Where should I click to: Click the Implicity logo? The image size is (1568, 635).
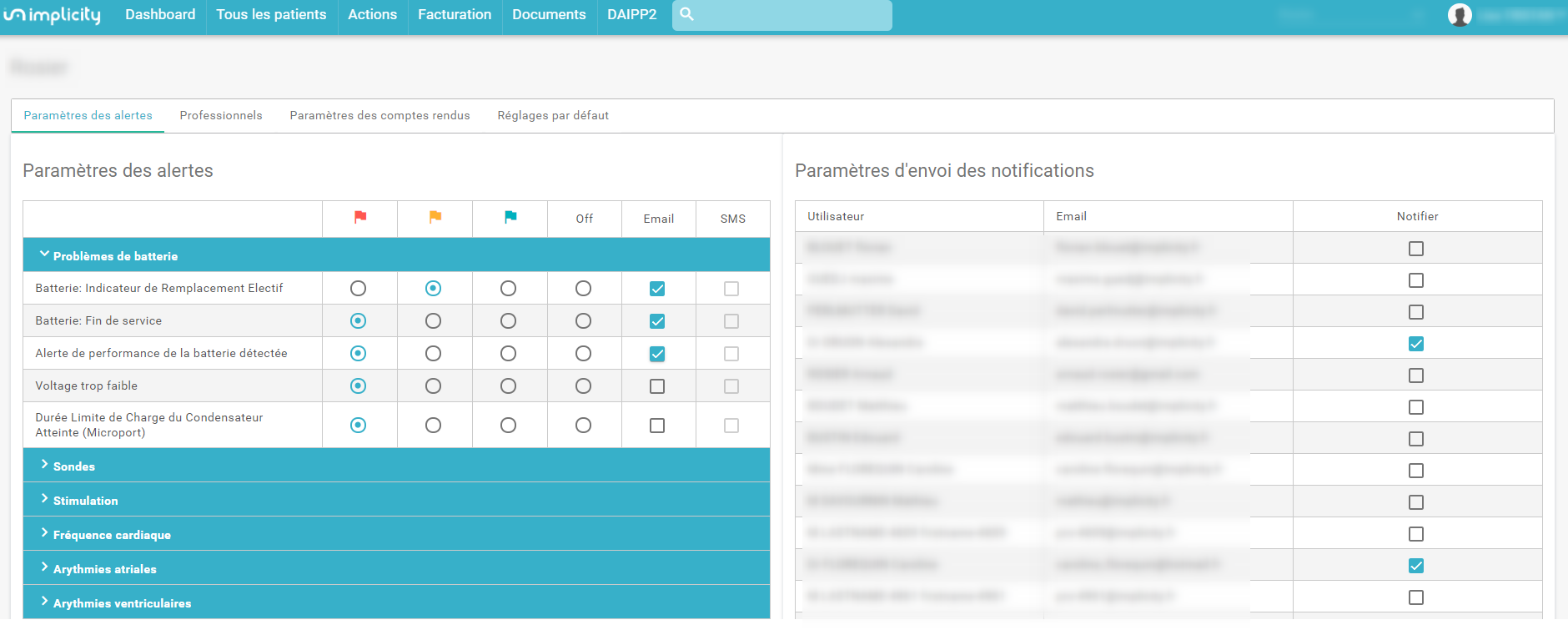52,15
